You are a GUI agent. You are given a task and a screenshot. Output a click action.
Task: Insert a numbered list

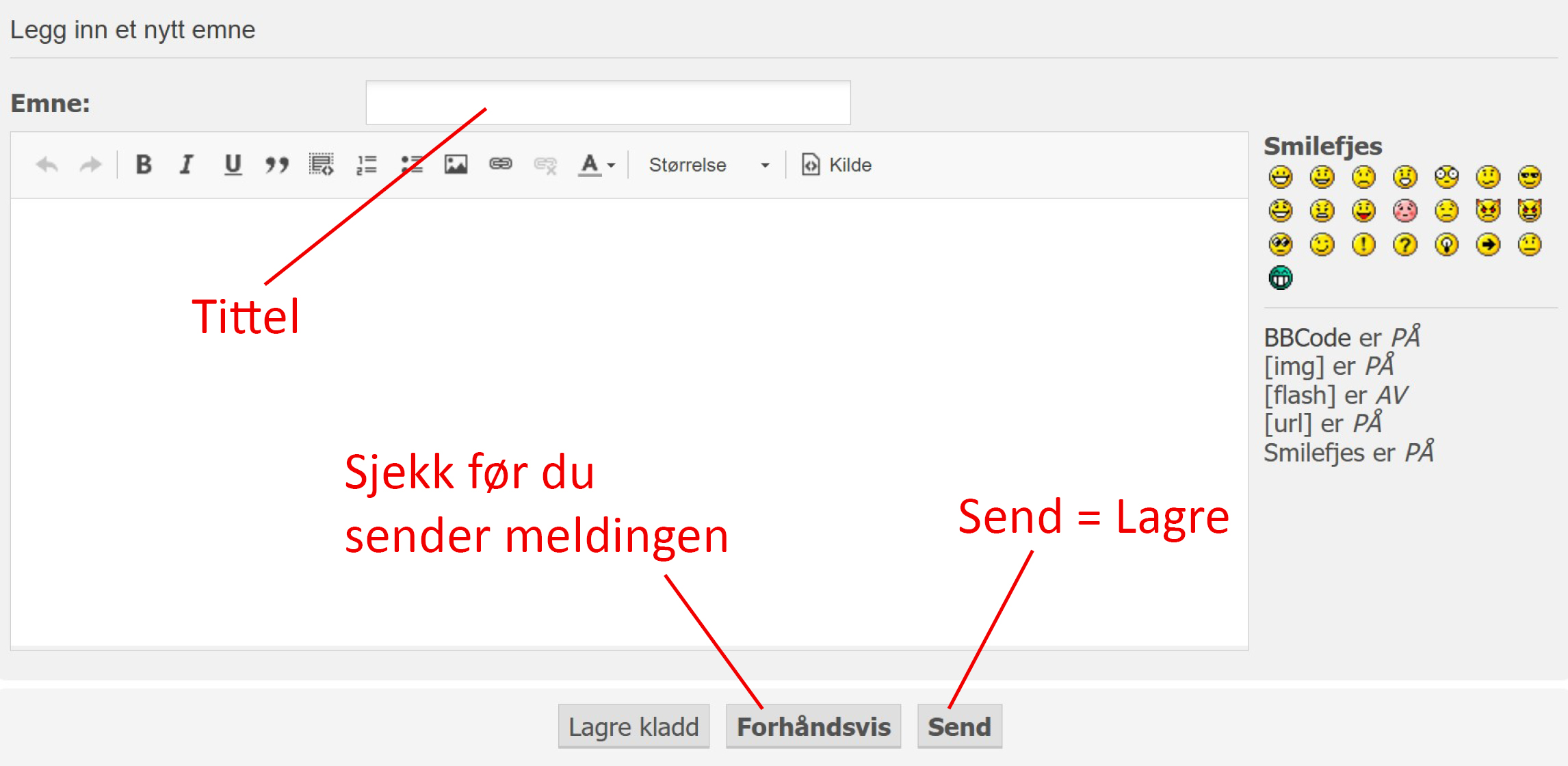coord(367,165)
